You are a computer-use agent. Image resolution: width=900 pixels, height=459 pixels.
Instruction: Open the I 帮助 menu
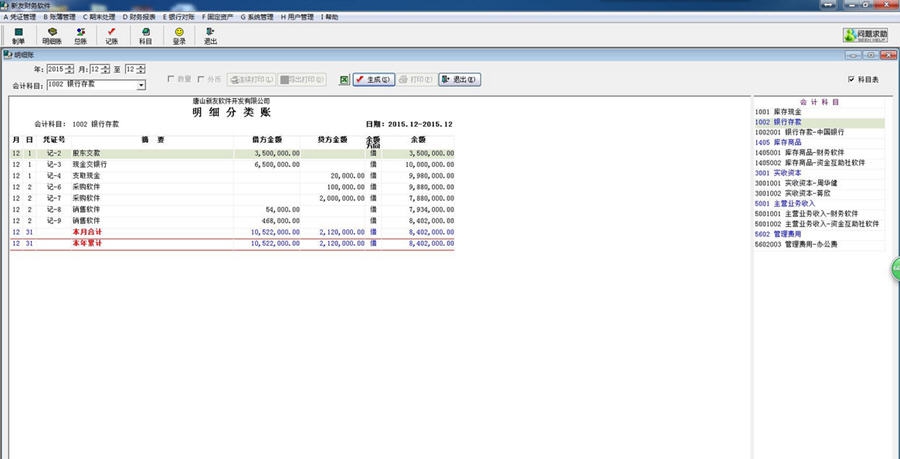click(329, 17)
